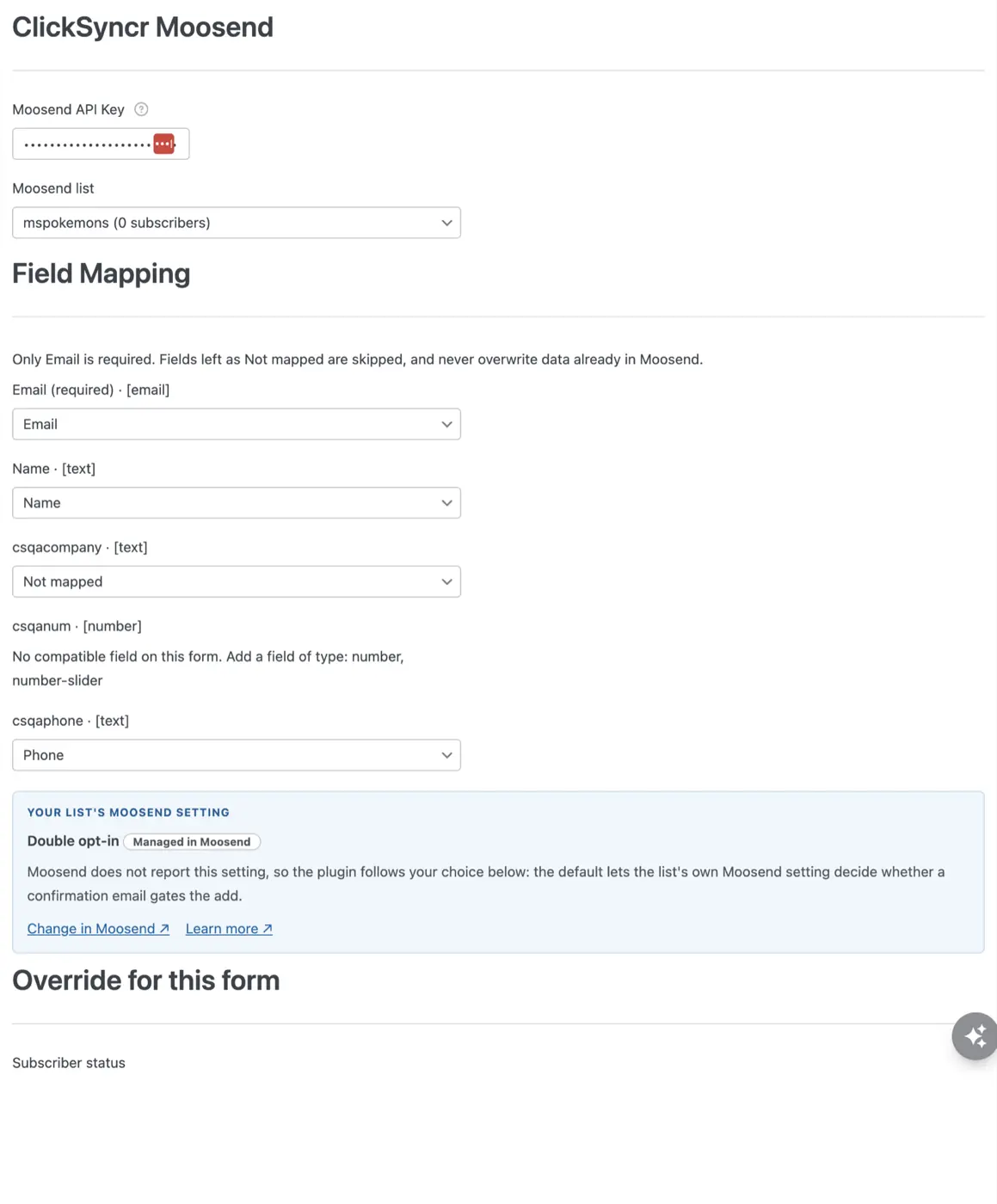
Task: Click the Moosend API Key label
Action: click(68, 109)
